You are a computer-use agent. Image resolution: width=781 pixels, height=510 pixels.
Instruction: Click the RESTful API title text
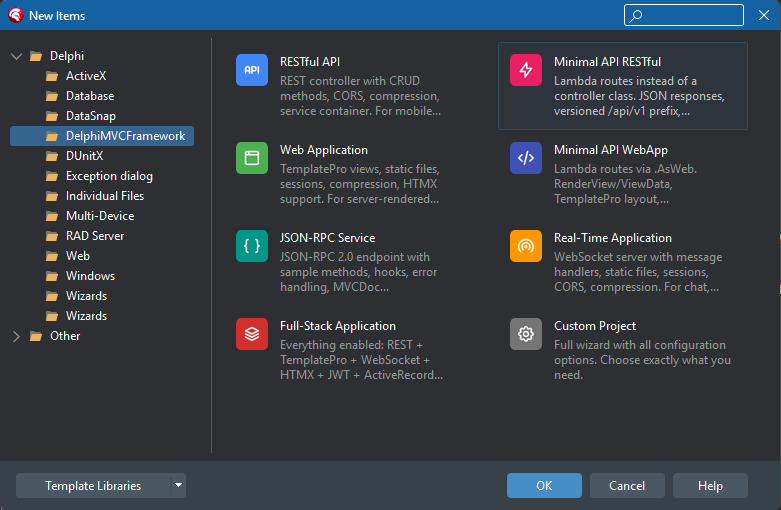(x=310, y=62)
